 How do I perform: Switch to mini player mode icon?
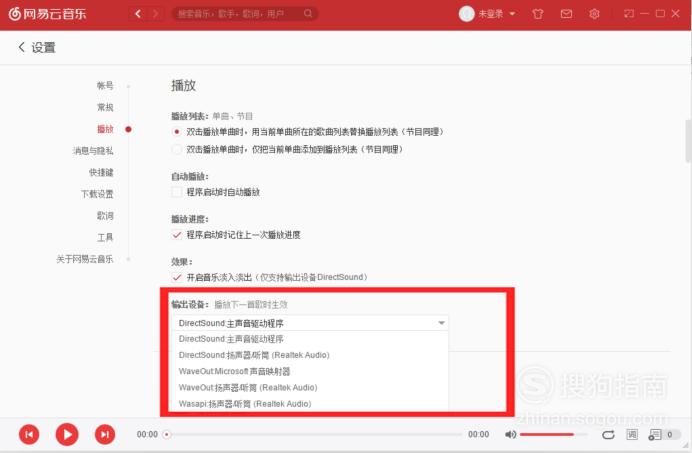628,14
